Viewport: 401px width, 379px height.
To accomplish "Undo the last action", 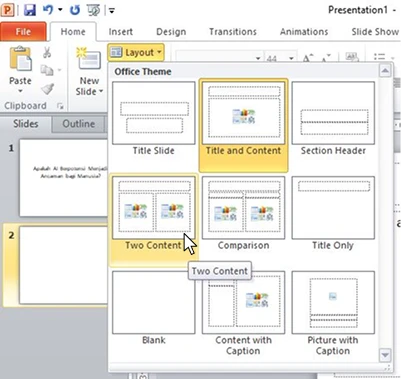I will [x=48, y=10].
